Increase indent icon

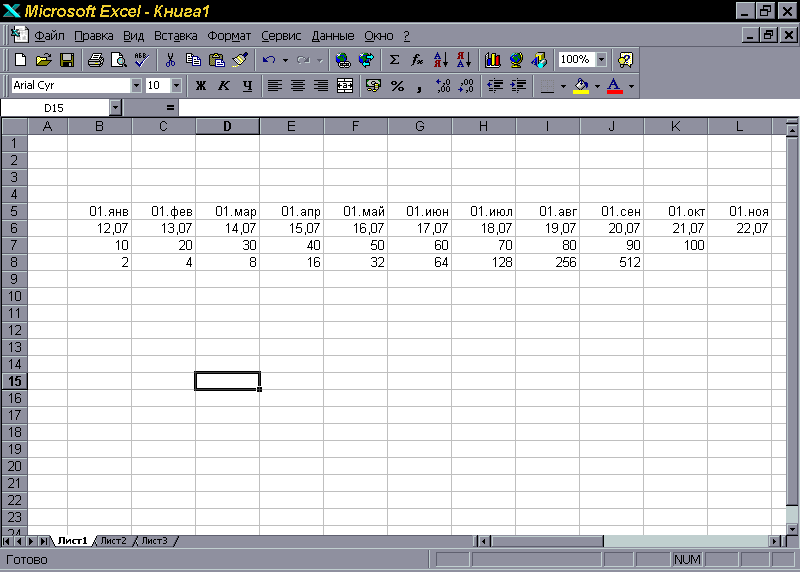(x=518, y=86)
